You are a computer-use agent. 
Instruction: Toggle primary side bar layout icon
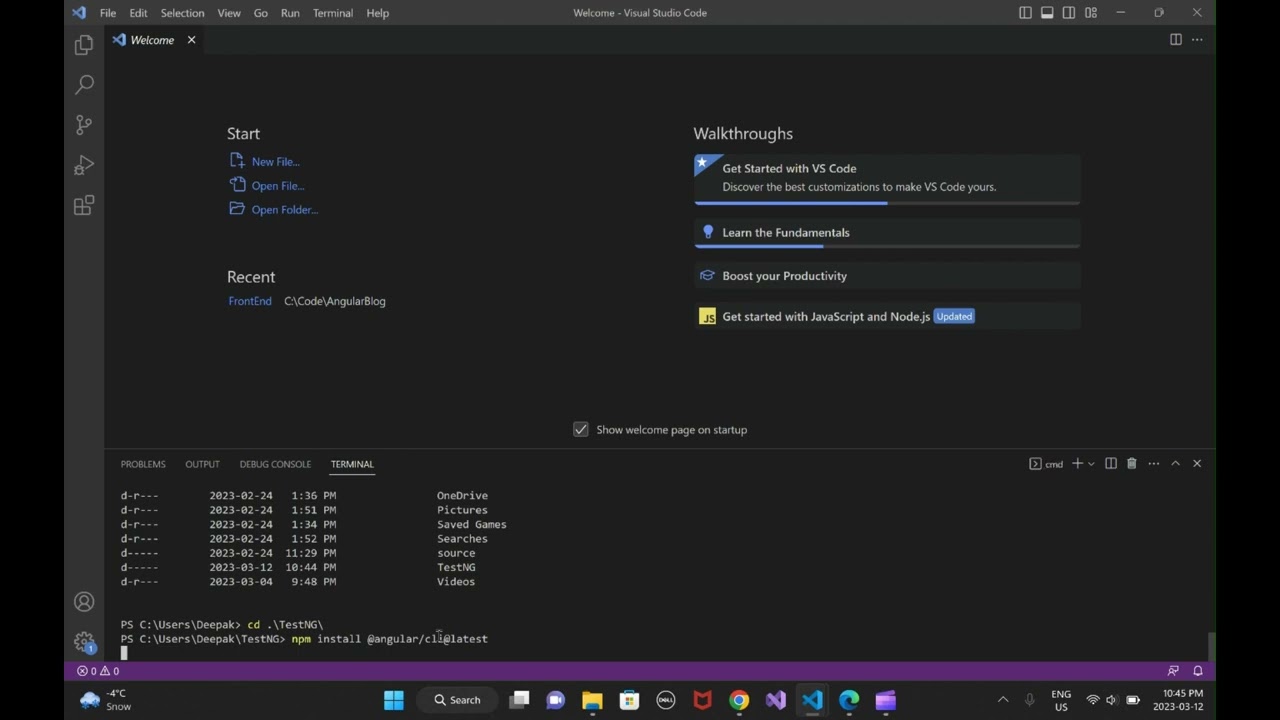tap(1025, 13)
